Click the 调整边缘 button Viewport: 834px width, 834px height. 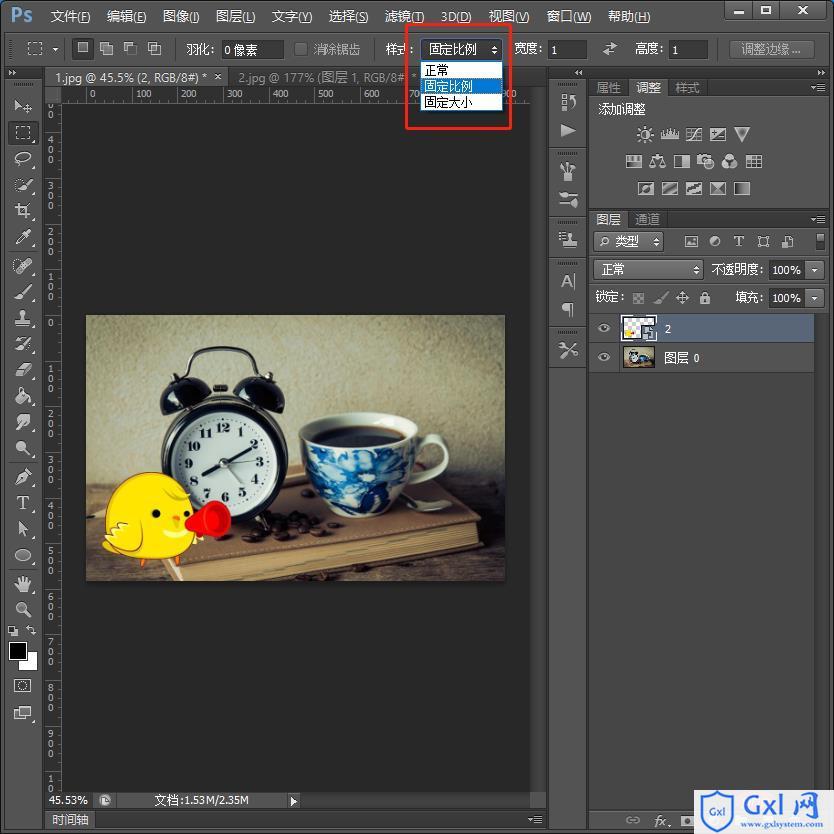pyautogui.click(x=771, y=49)
